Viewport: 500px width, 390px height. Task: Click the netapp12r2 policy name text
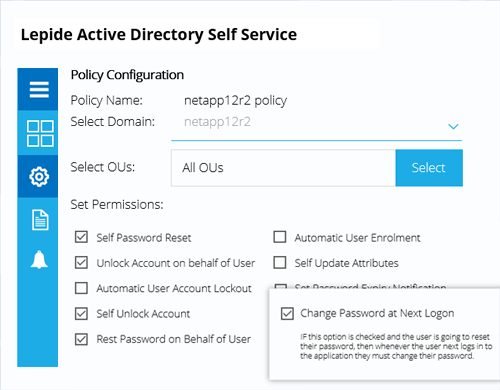tap(235, 100)
